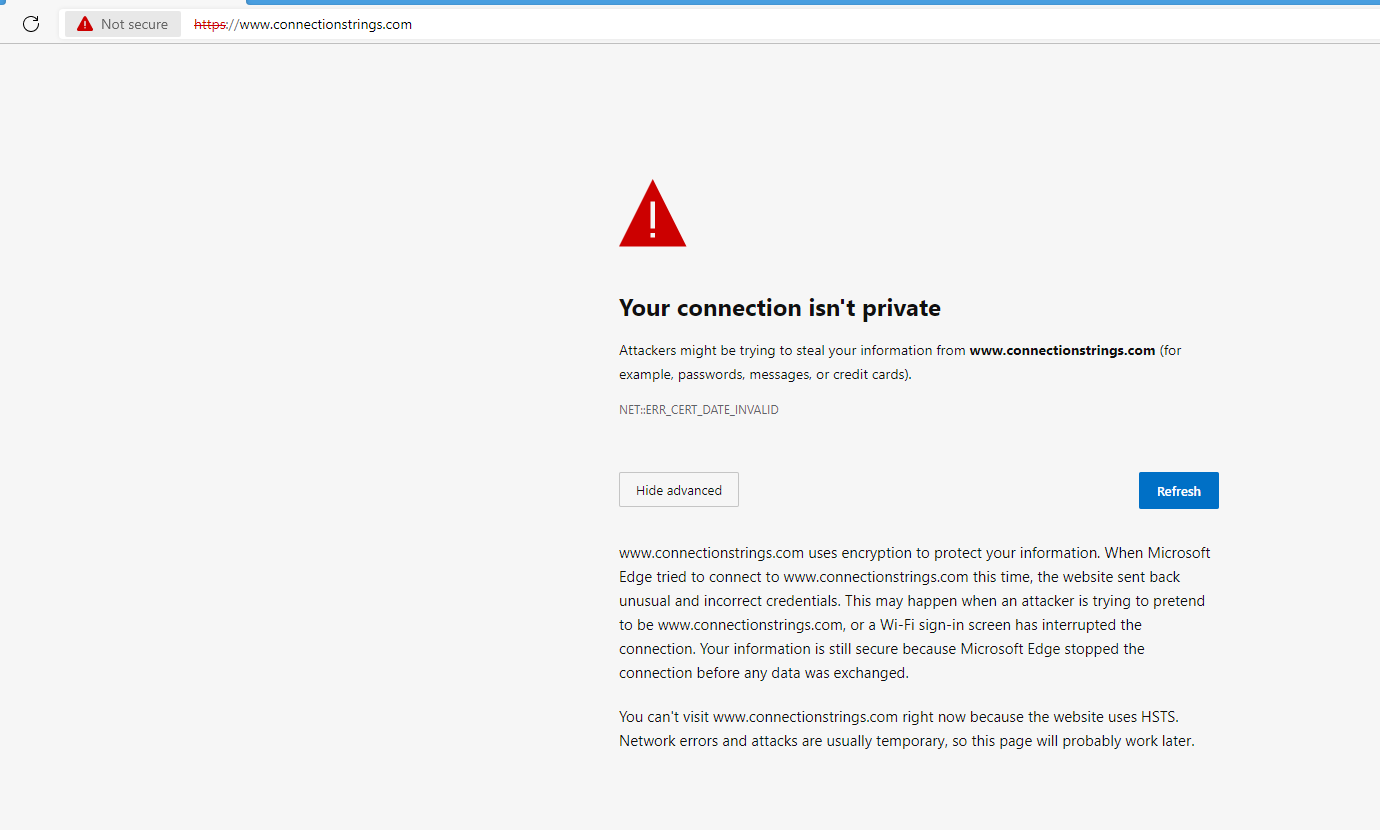1380x830 pixels.
Task: Click the Hide advanced button
Action: click(x=679, y=490)
